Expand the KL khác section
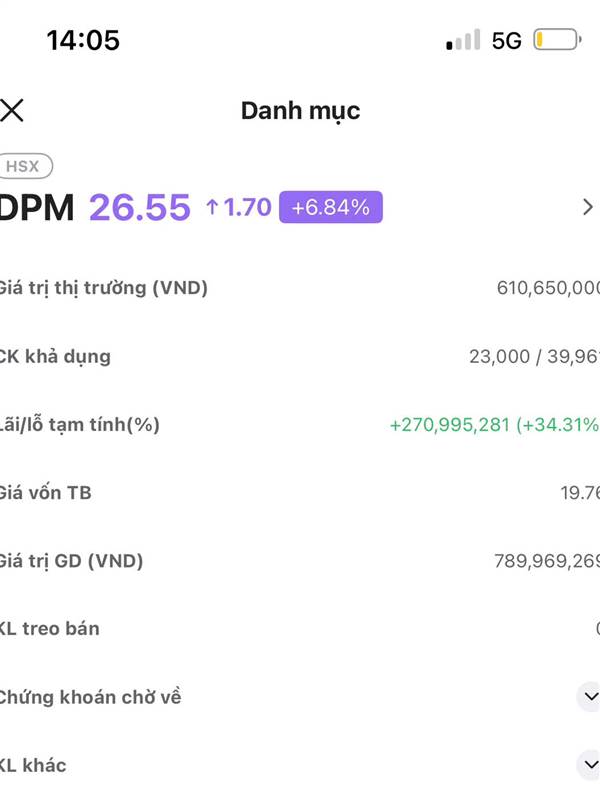Viewport: 600px width, 800px height. 590,765
